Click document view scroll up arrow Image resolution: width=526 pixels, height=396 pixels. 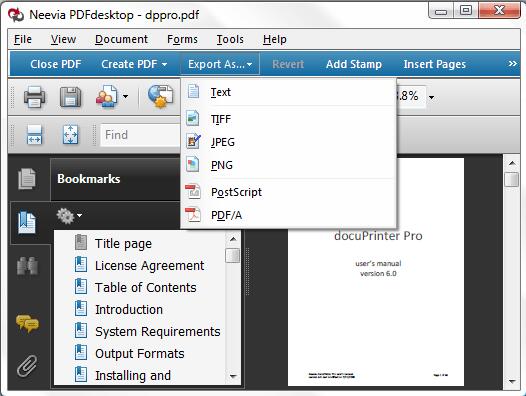[512, 163]
